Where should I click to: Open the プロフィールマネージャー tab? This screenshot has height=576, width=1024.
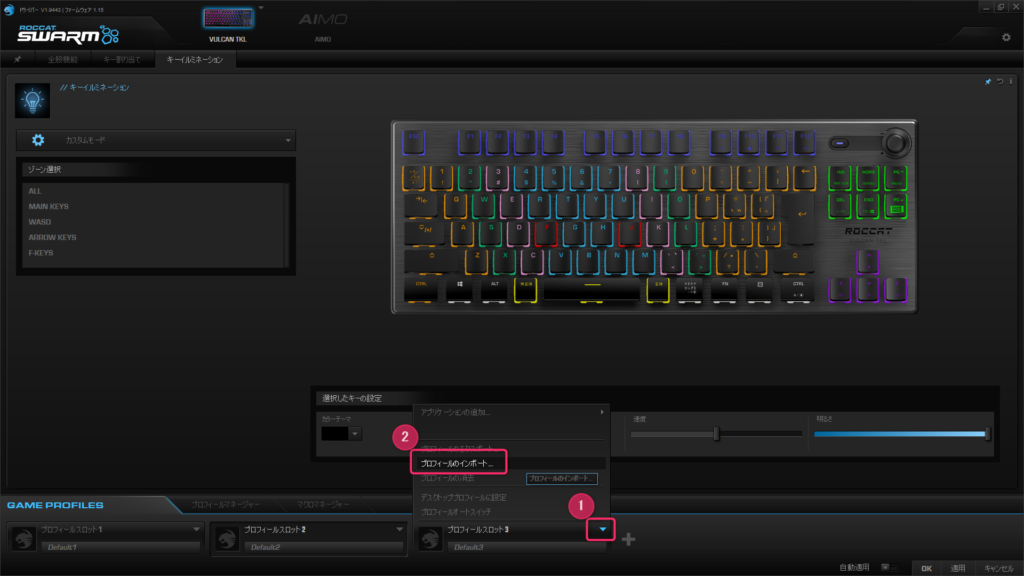(225, 504)
